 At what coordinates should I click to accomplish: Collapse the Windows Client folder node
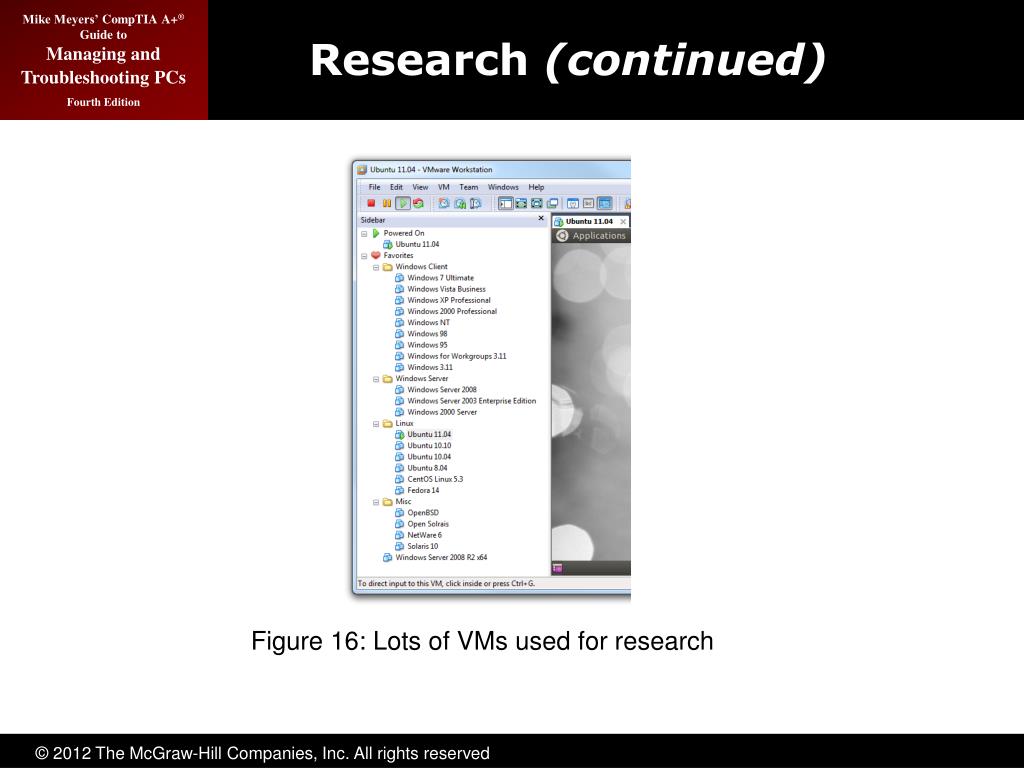tap(376, 268)
